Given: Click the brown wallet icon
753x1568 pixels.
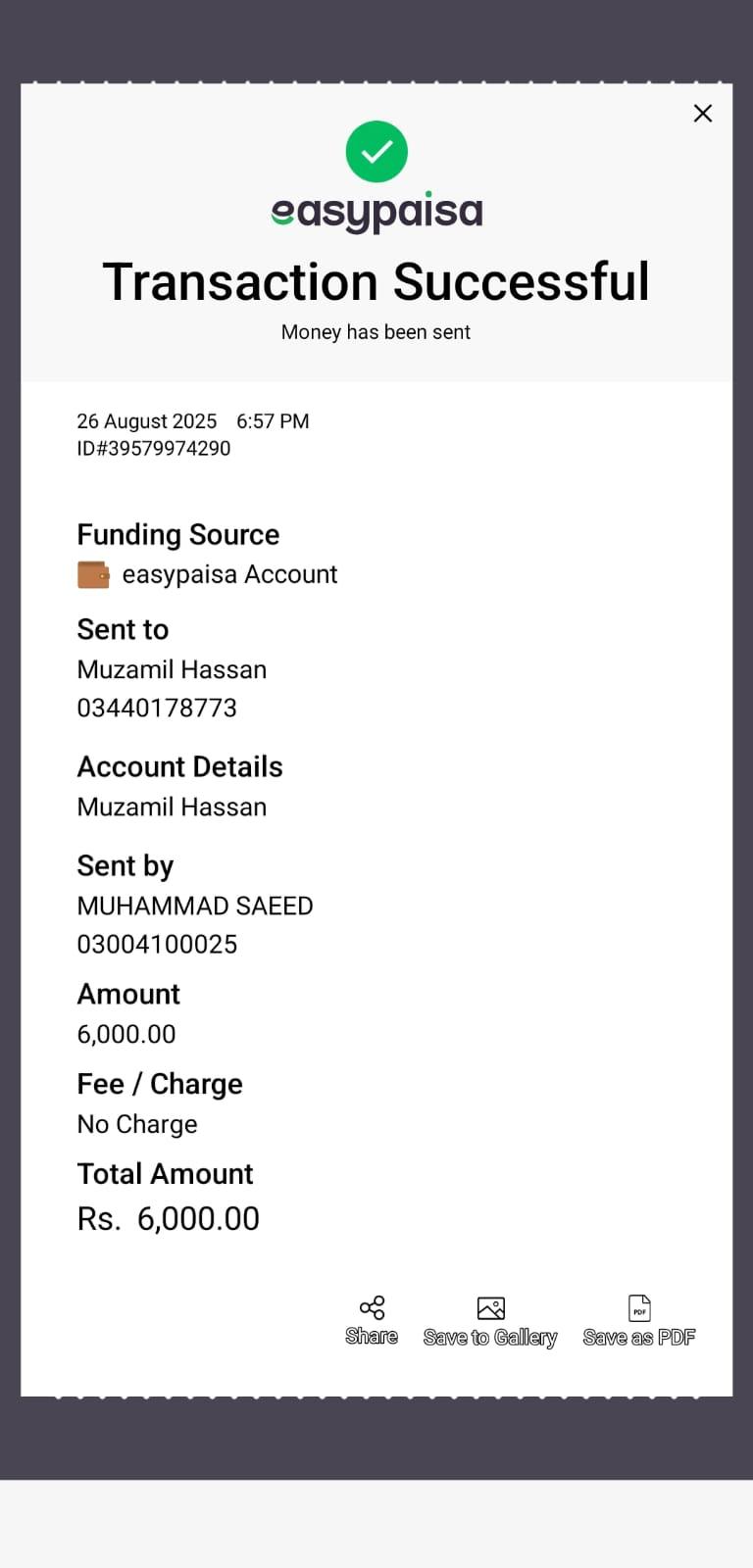Looking at the screenshot, I should coord(93,574).
